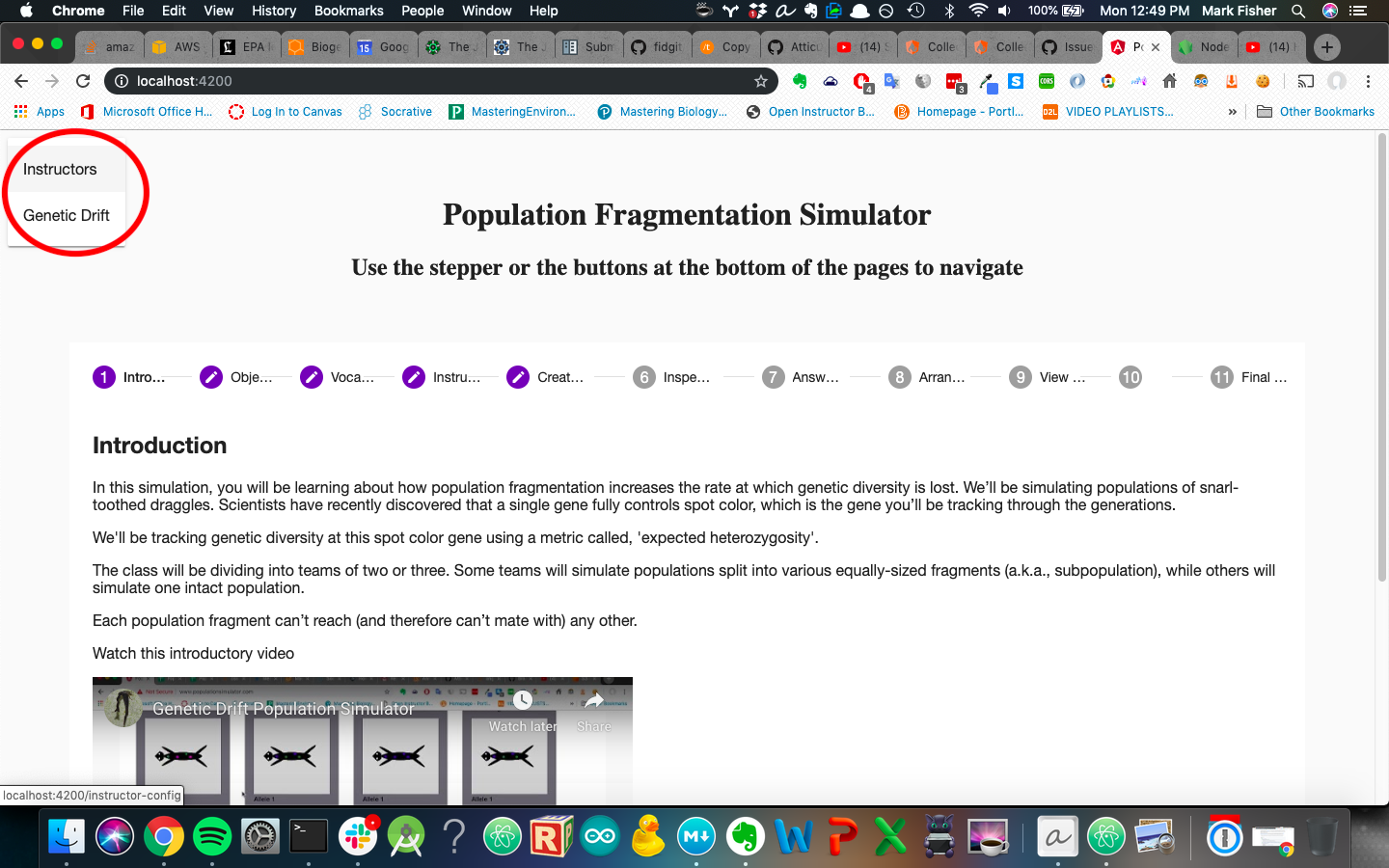The image size is (1389, 868).
Task: Open the VIDEO PLAYLISTS bookmark
Action: (1109, 112)
